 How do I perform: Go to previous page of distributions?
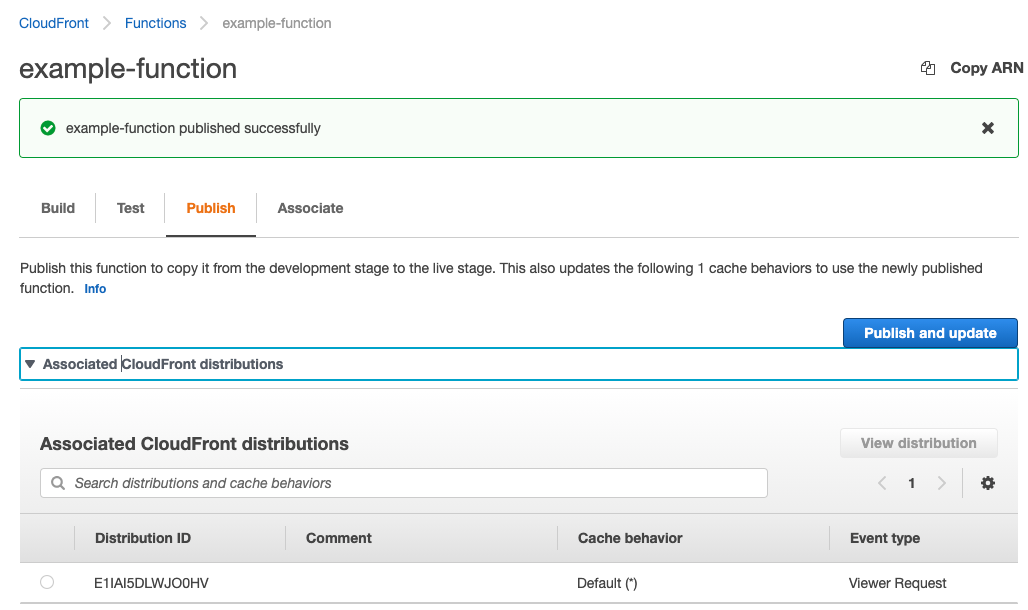point(882,483)
